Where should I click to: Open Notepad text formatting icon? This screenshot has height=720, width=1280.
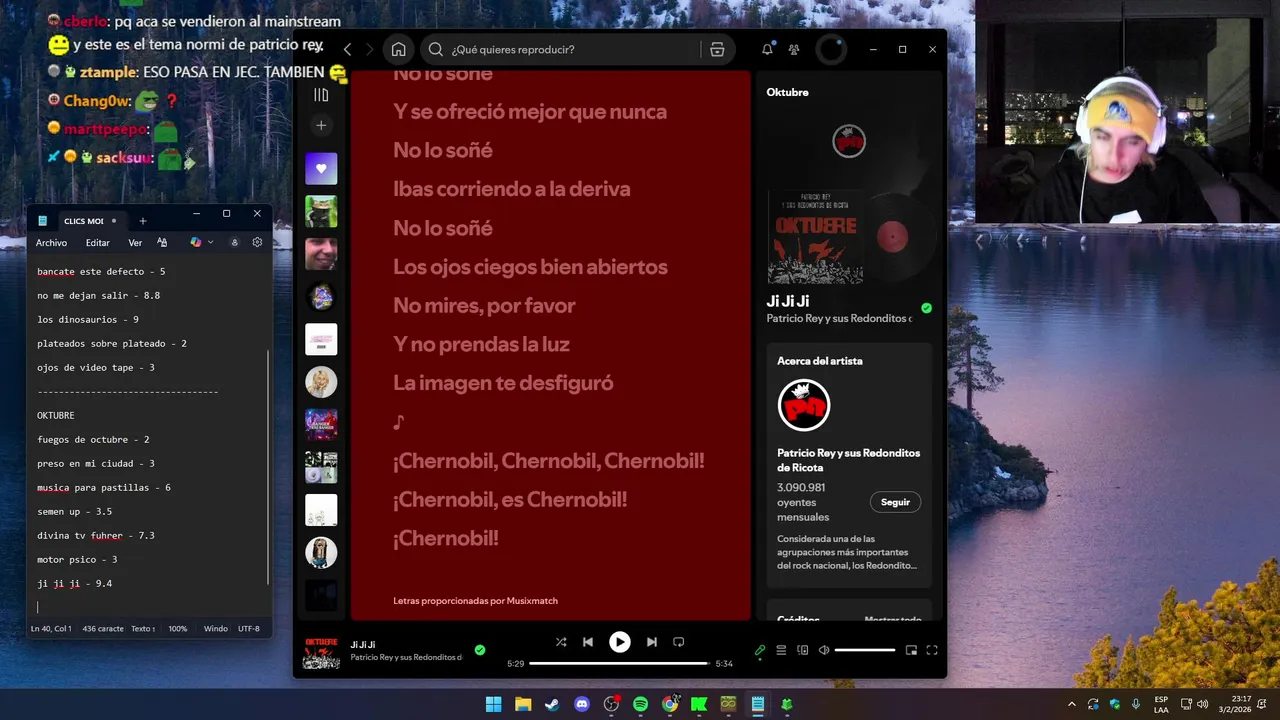click(x=162, y=242)
